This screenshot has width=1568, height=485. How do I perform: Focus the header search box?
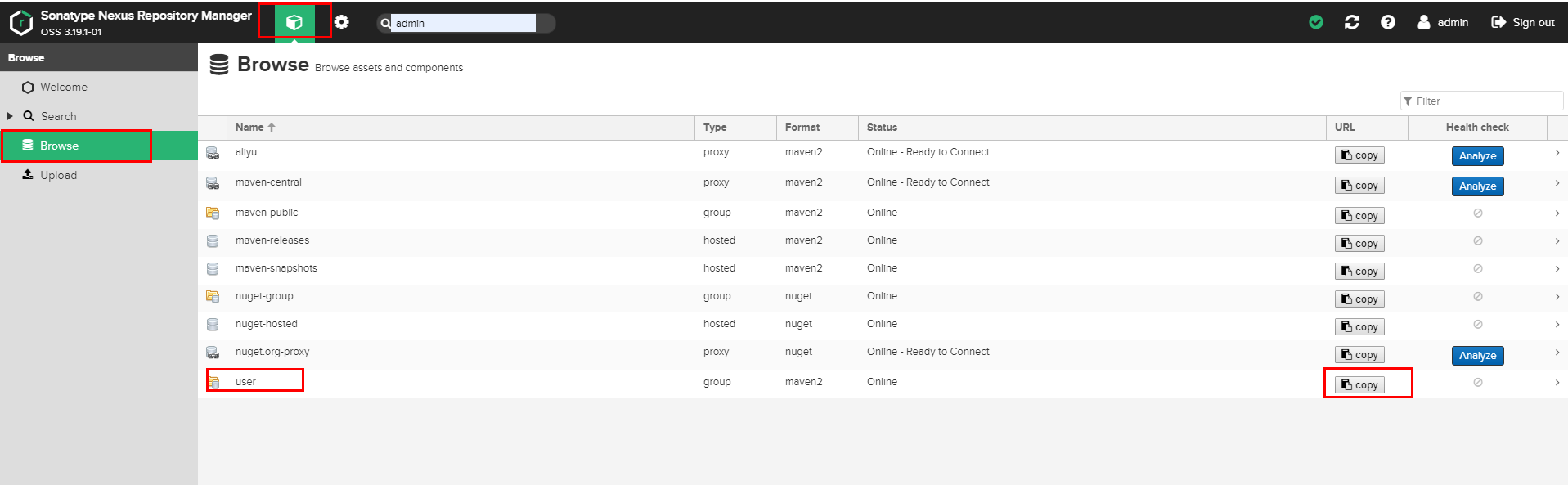pos(463,23)
